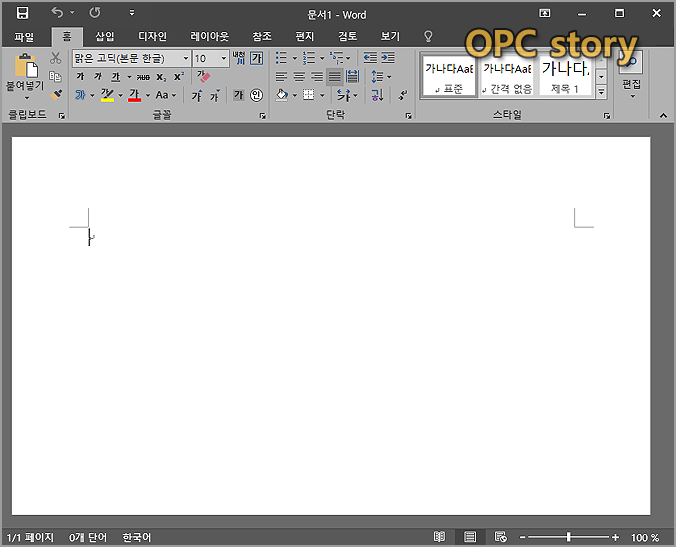Toggle italic formatting
The image size is (676, 547).
coord(98,77)
